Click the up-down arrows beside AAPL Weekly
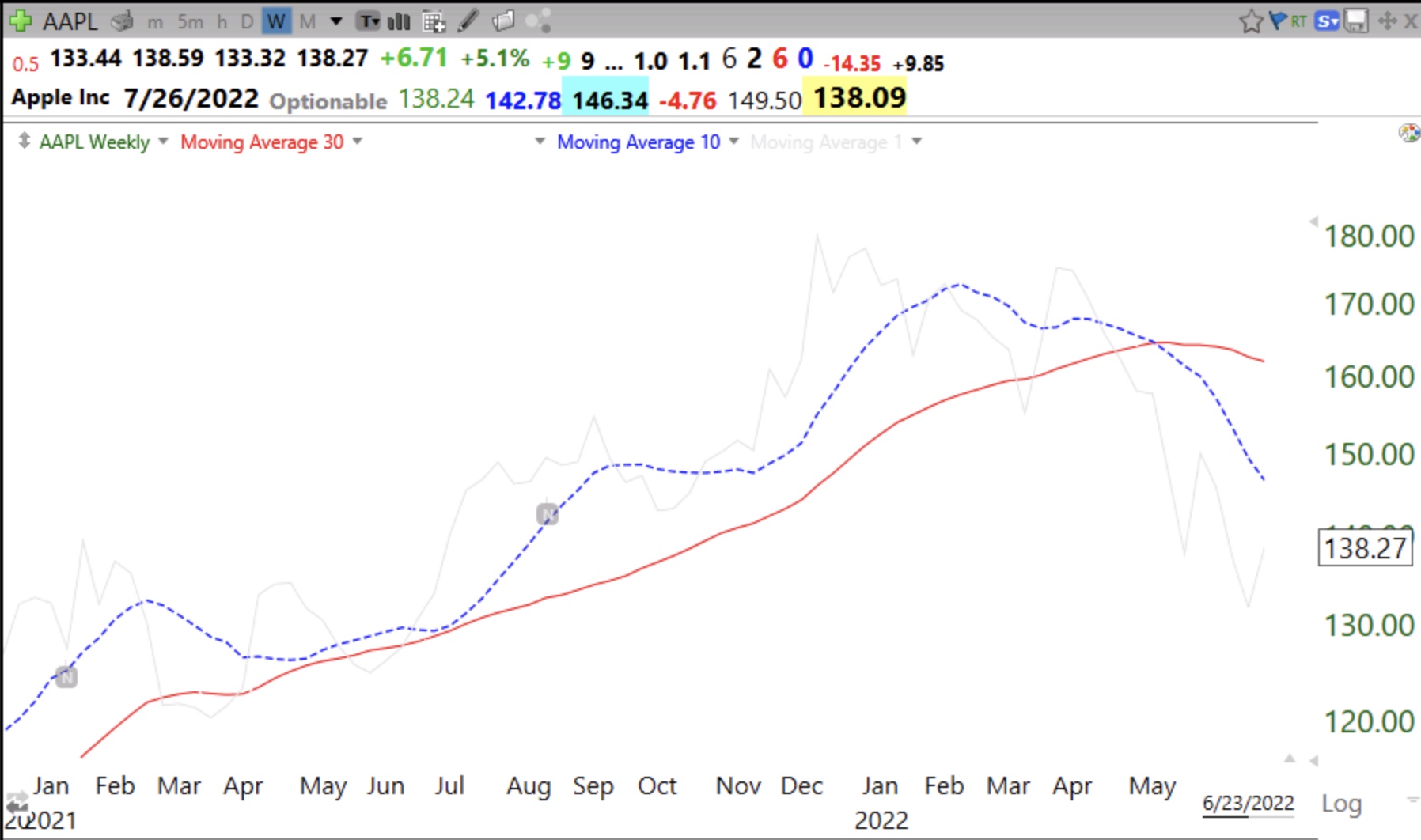Screen dimensions: 1421x840 point(25,142)
